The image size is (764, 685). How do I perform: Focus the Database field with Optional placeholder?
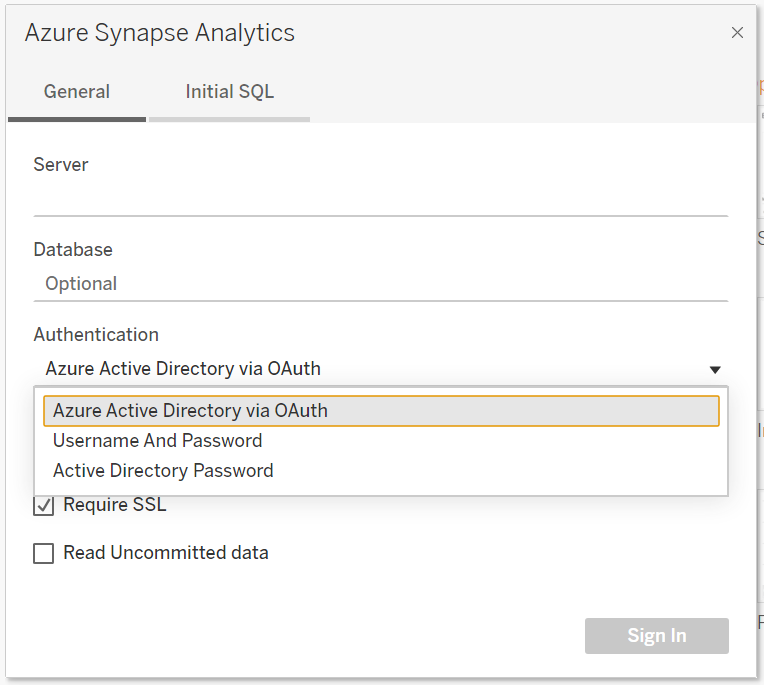(380, 284)
